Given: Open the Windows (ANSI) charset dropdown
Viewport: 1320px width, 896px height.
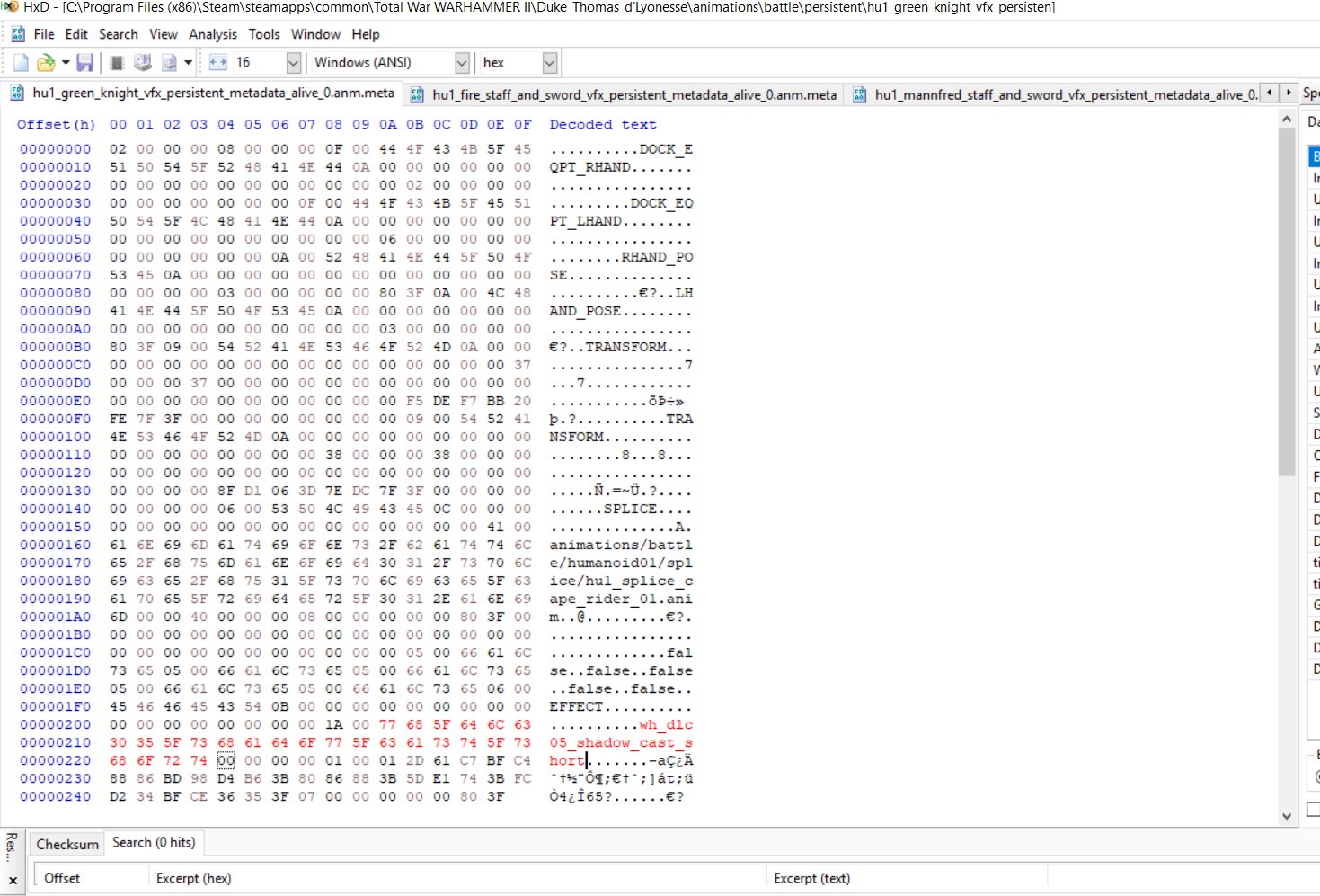Looking at the screenshot, I should coord(462,63).
